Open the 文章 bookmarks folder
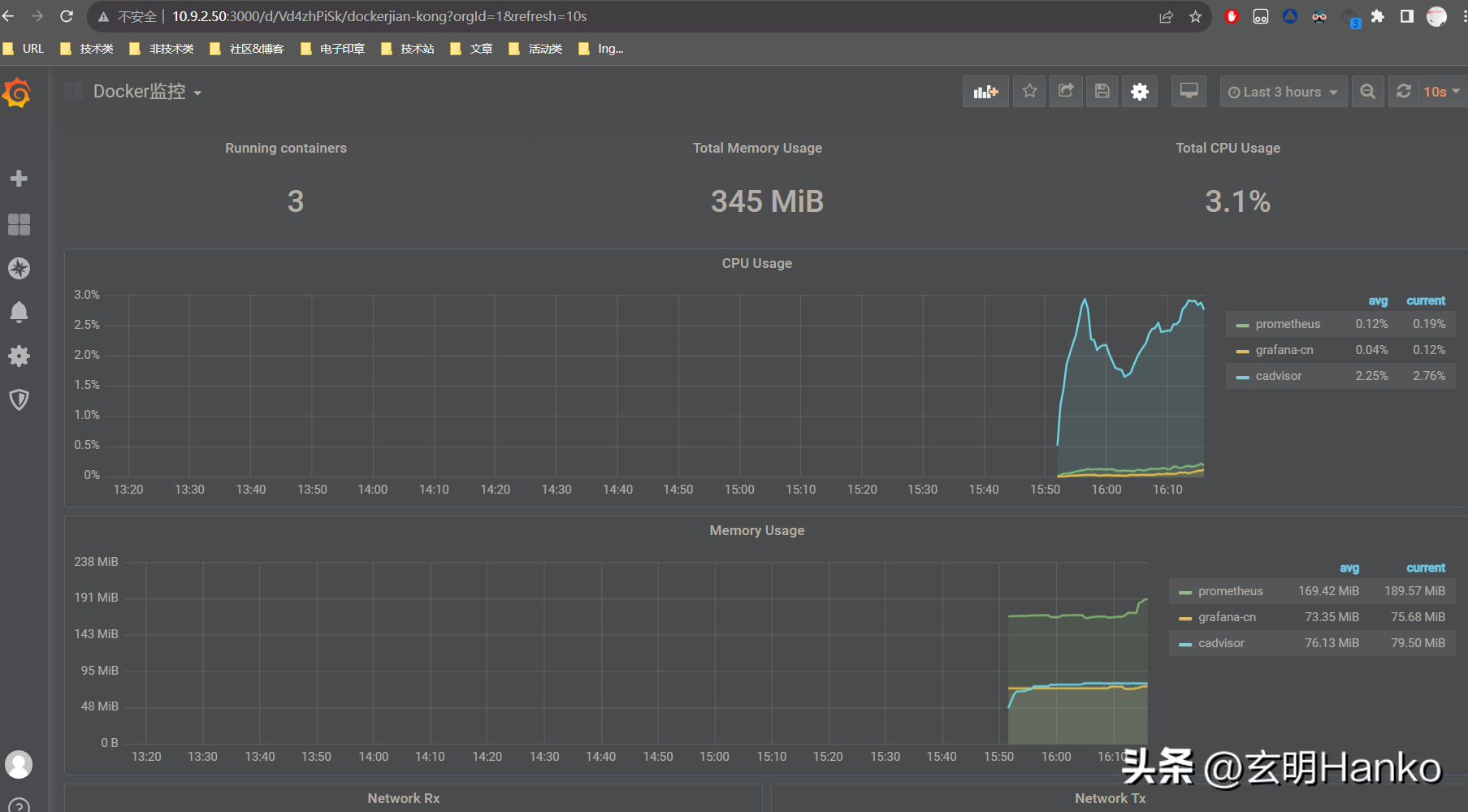This screenshot has height=812, width=1468. pos(471,49)
